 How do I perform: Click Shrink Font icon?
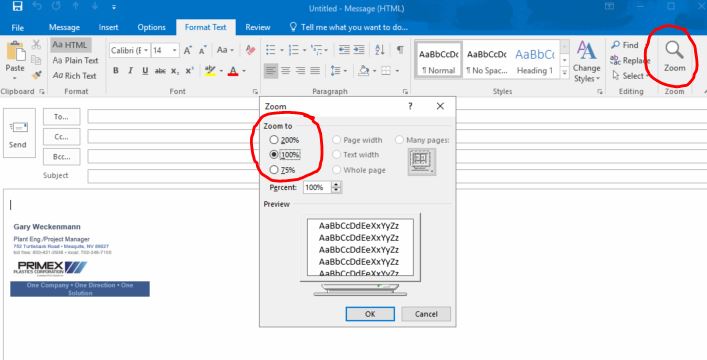coord(202,50)
